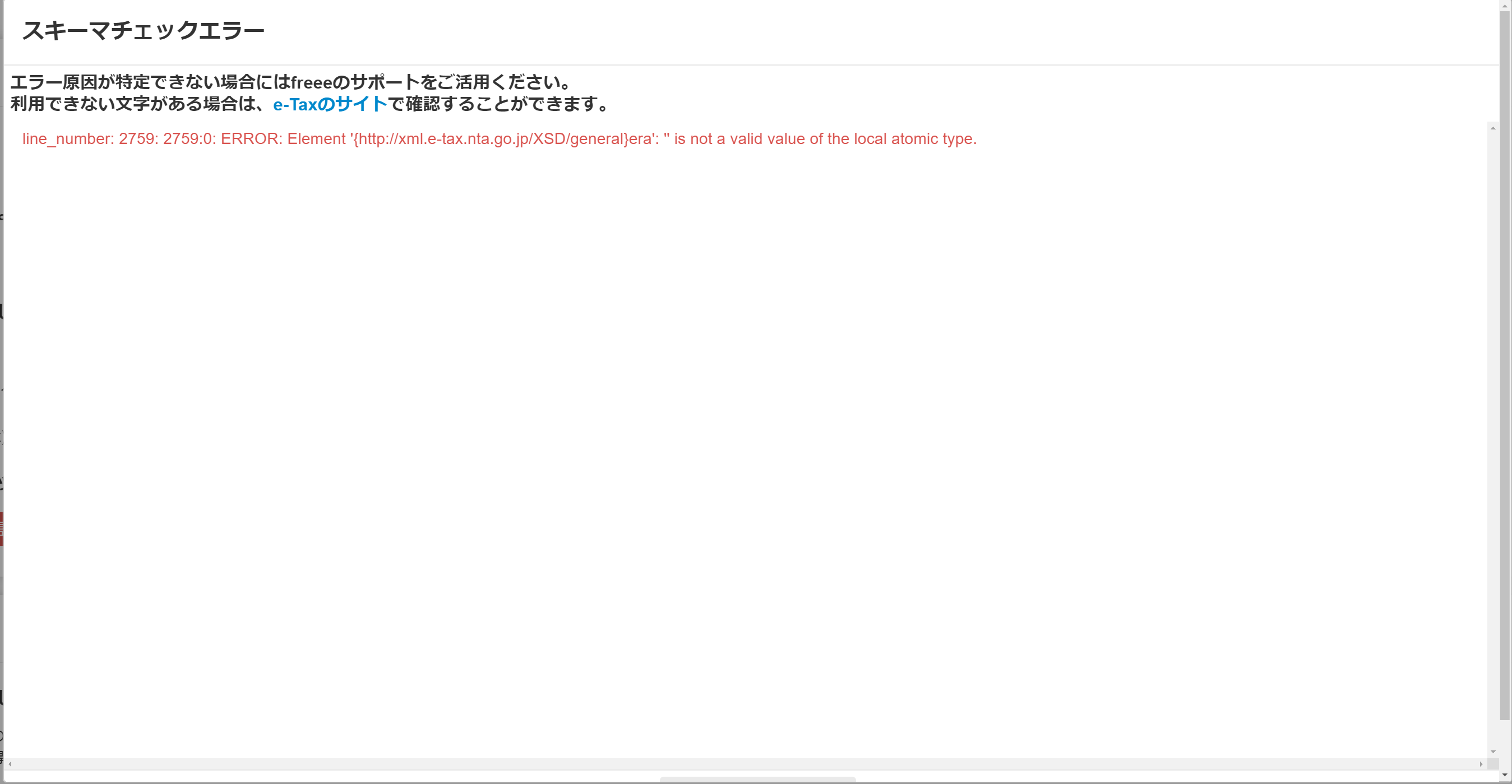Click inner error list scroll down arrow
Image resolution: width=1512 pixels, height=784 pixels.
point(1492,751)
